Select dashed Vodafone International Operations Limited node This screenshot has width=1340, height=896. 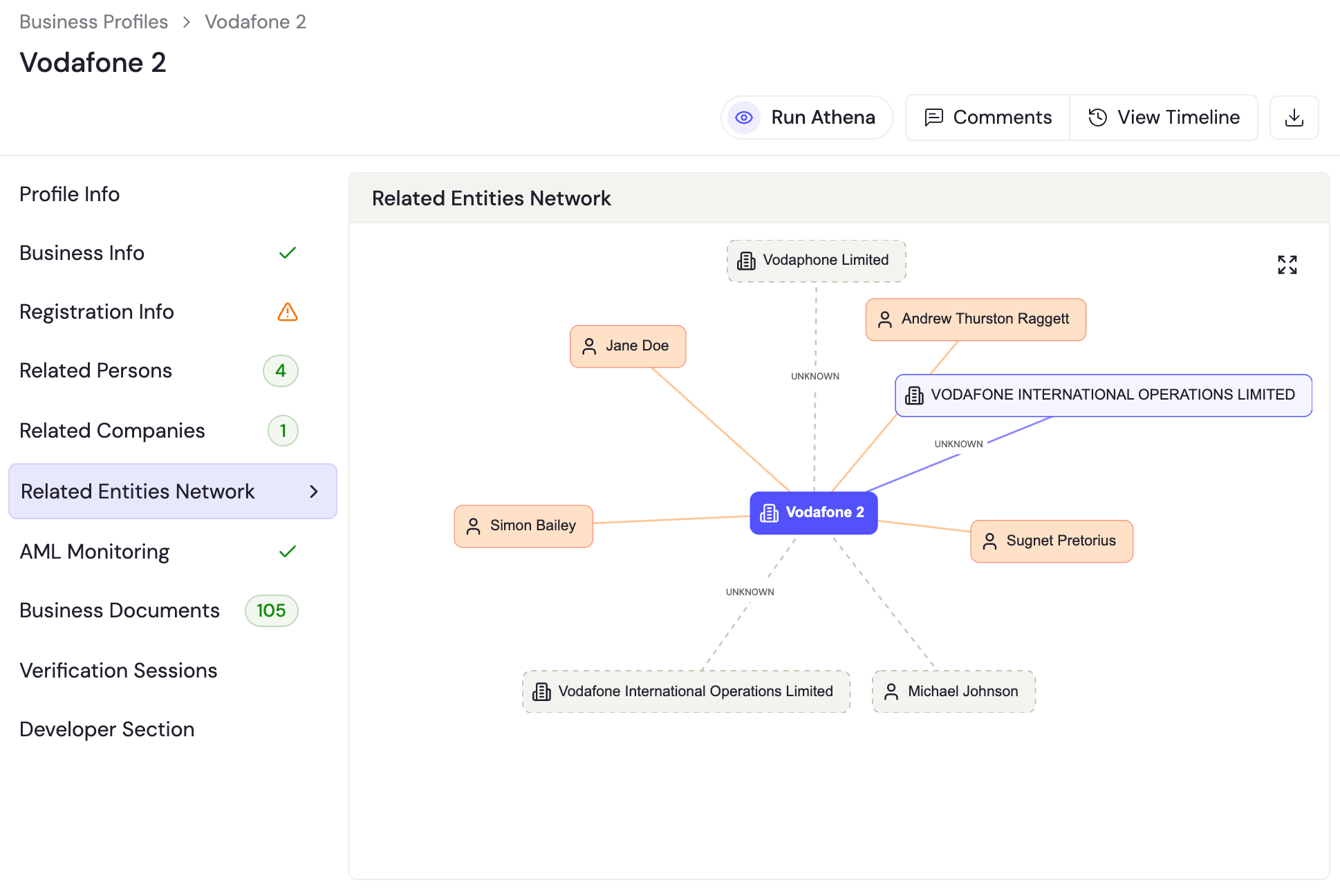click(x=686, y=691)
